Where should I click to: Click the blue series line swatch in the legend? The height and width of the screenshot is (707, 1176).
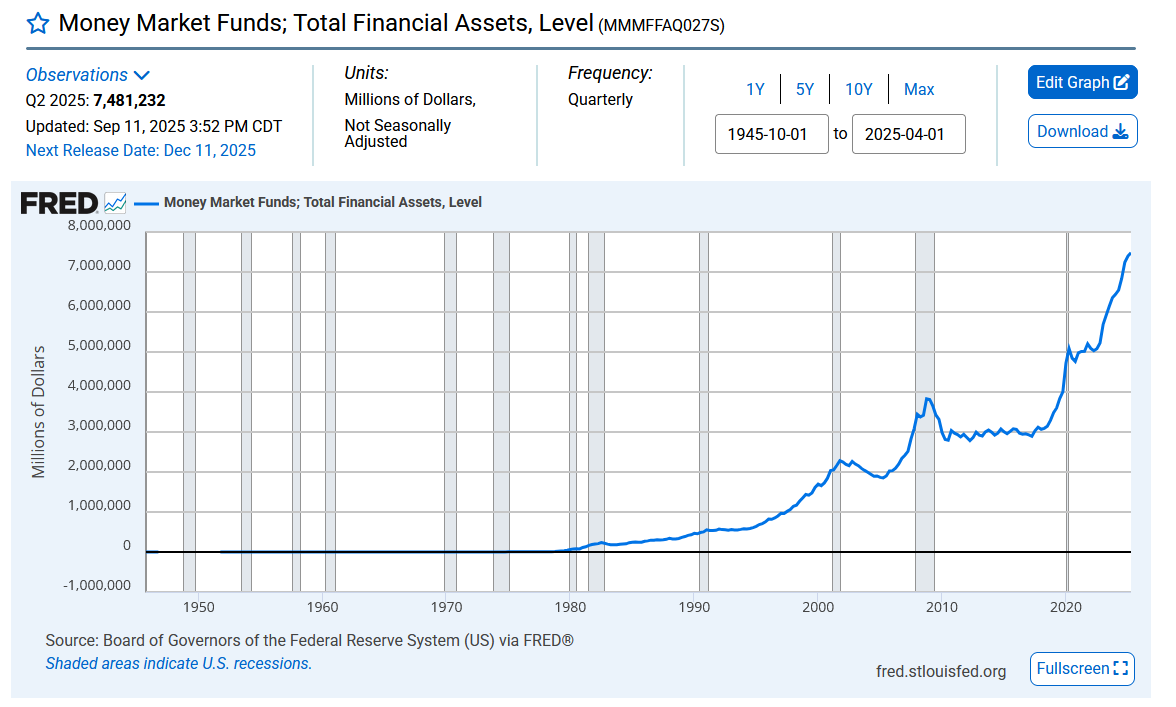pos(146,202)
